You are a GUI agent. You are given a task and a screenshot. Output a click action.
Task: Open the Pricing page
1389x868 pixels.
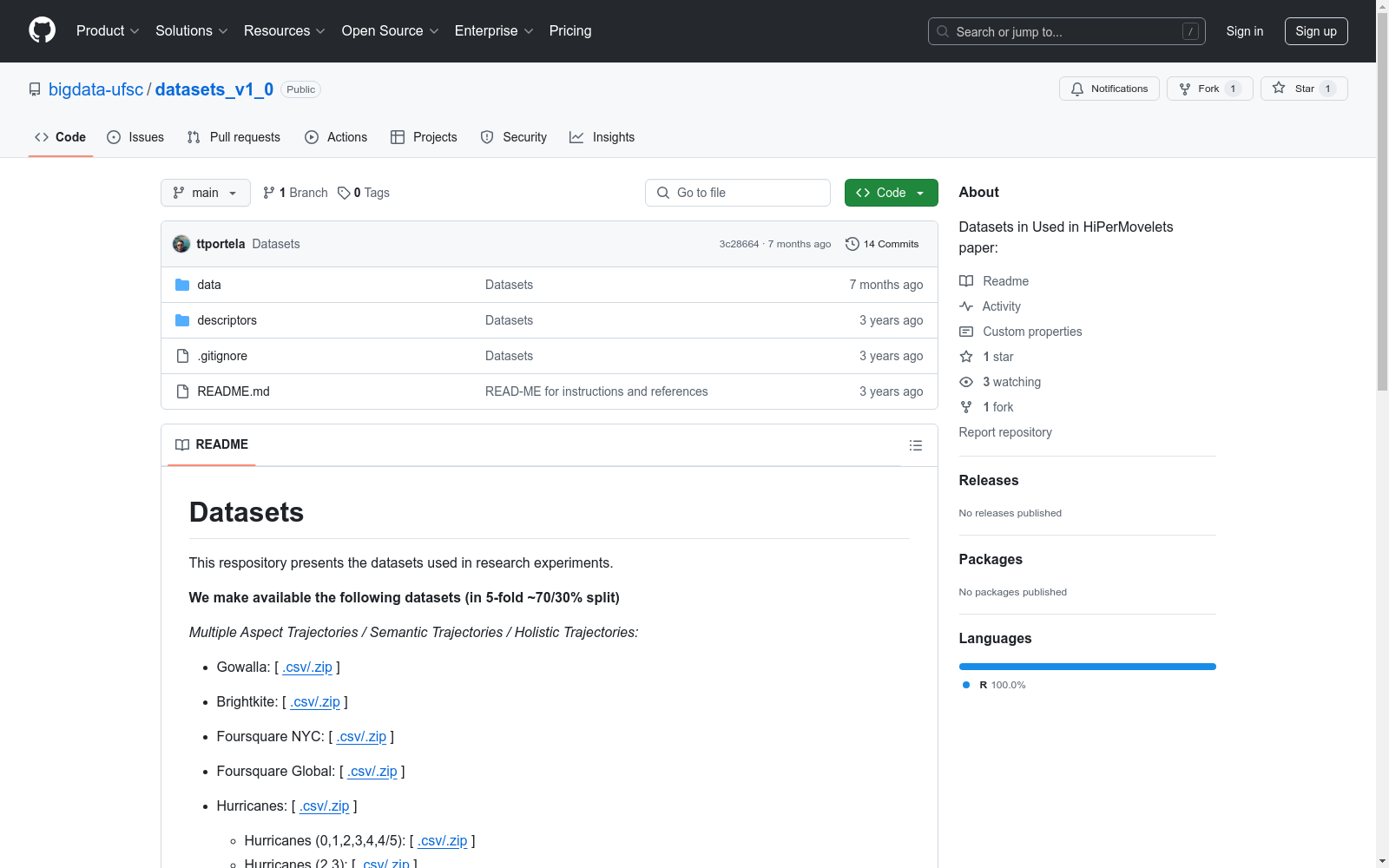pos(570,31)
